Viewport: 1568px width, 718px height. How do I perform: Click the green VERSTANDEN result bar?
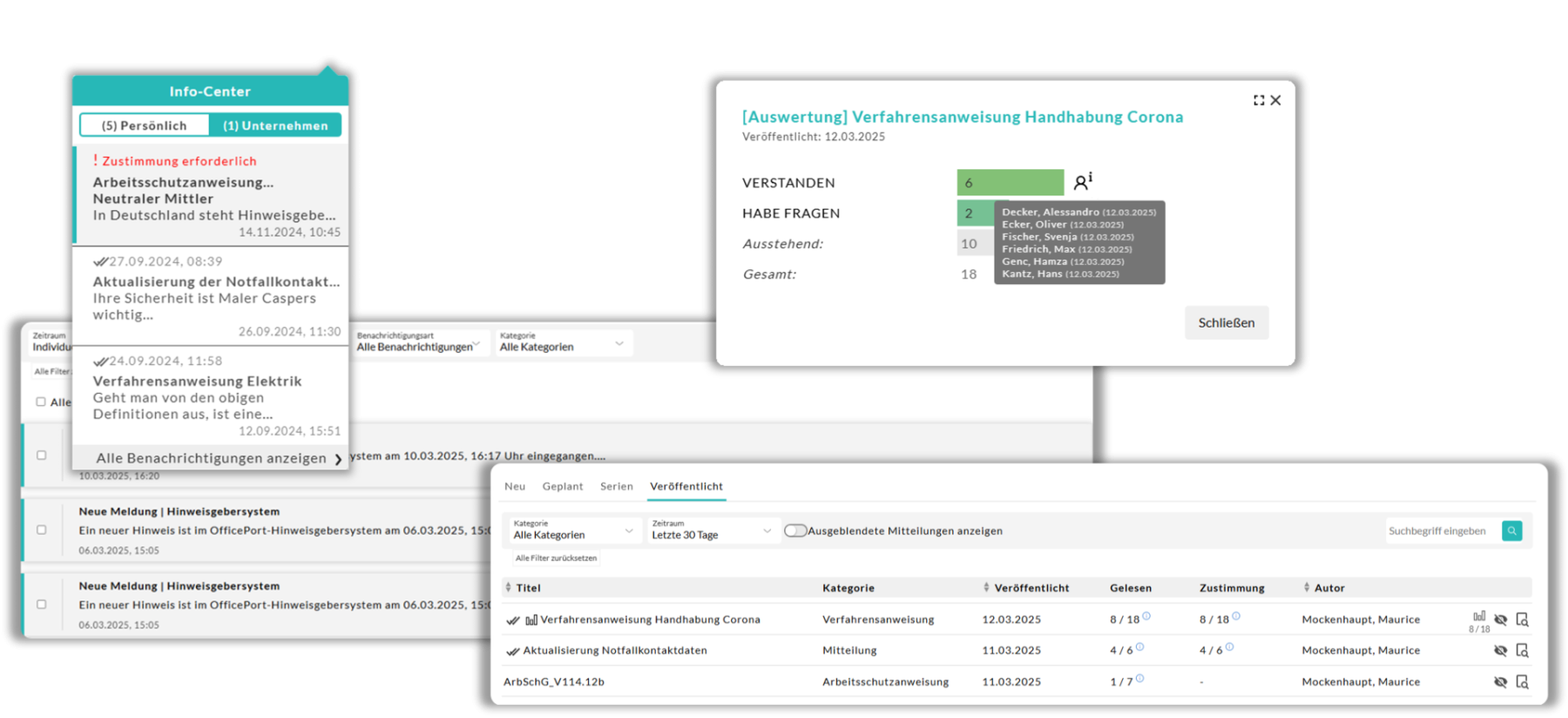[1010, 182]
